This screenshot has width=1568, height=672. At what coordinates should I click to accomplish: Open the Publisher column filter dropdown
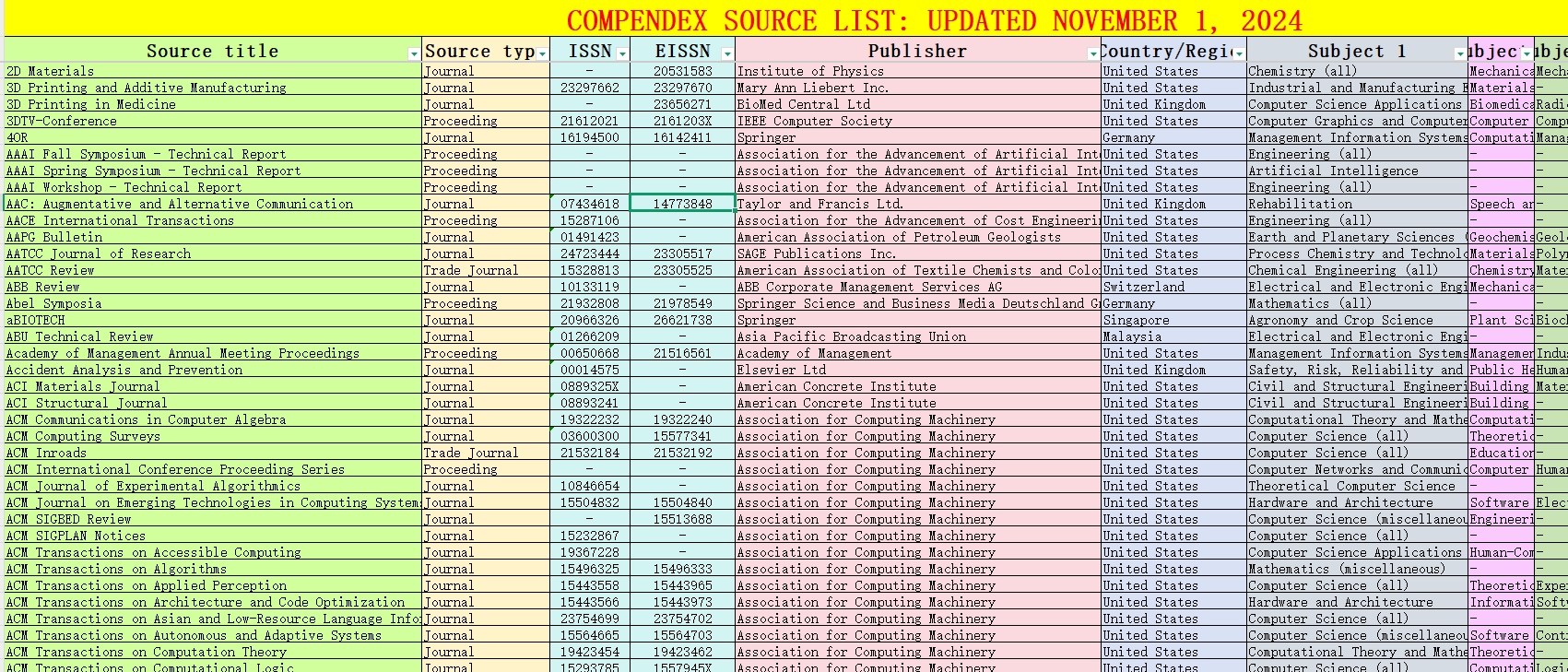1092,54
